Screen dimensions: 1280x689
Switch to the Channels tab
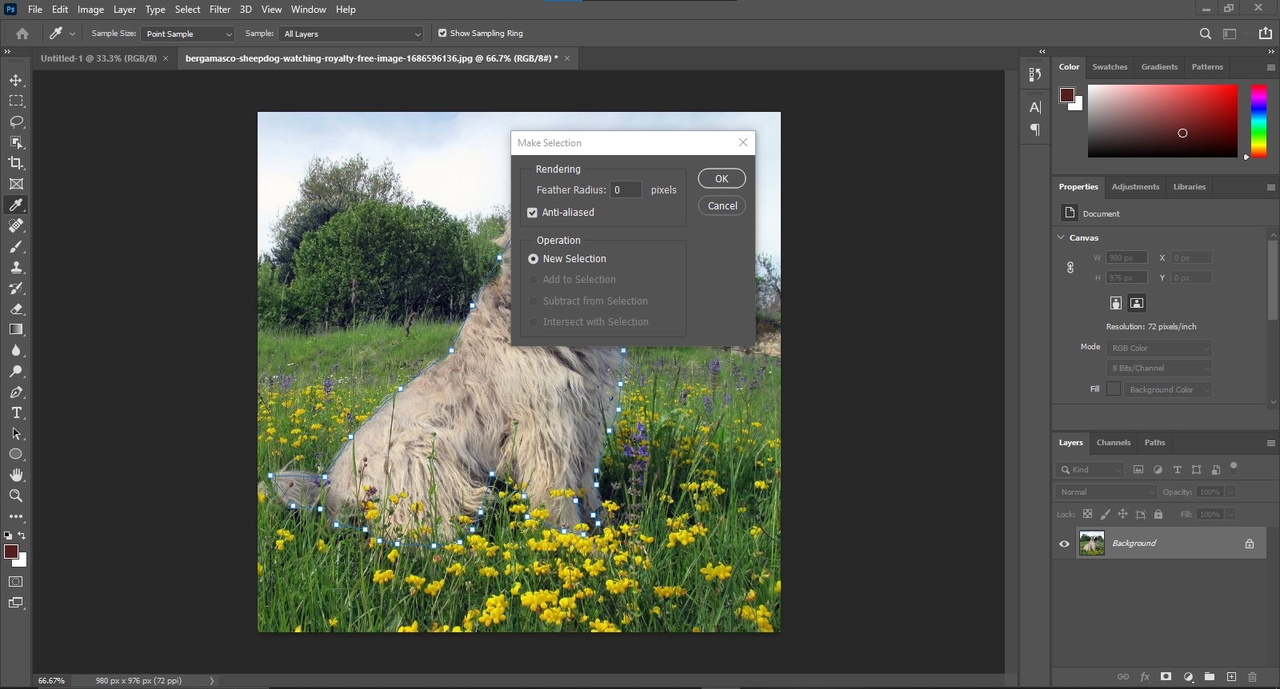pyautogui.click(x=1113, y=442)
